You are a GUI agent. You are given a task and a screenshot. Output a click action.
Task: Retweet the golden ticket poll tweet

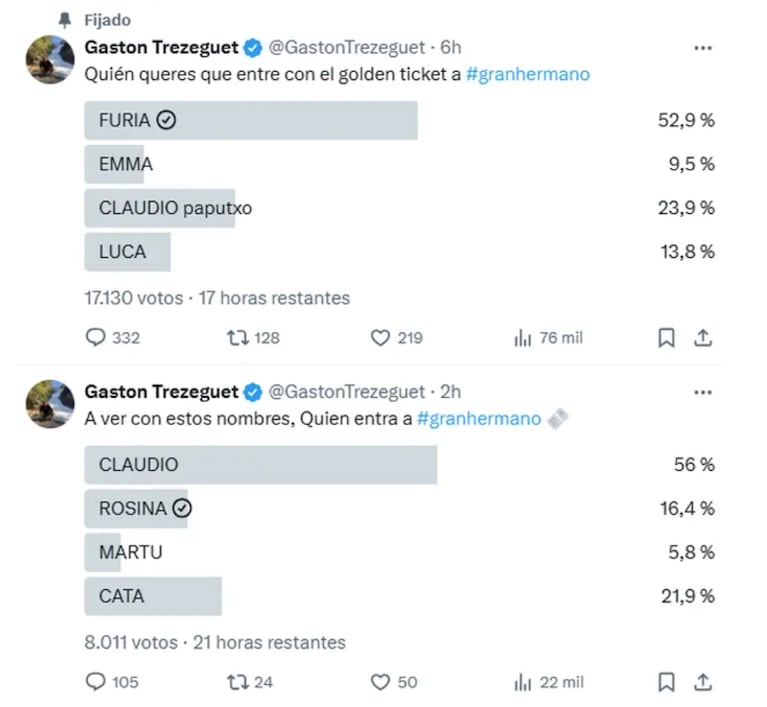tap(237, 338)
